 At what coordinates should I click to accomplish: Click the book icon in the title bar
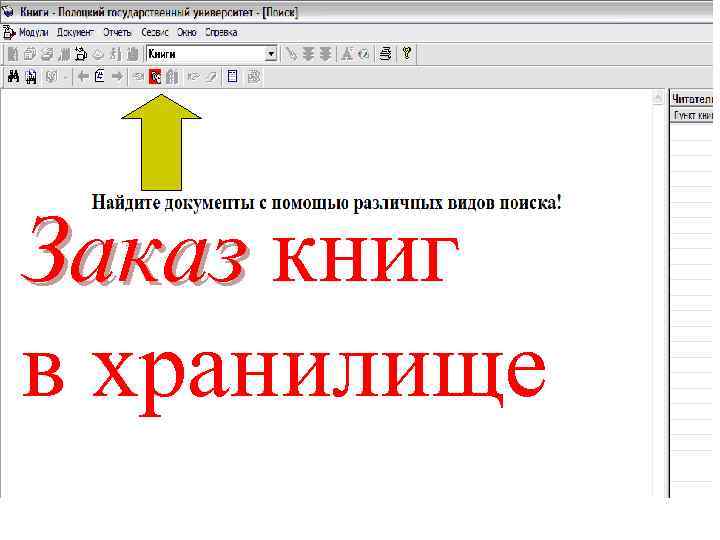pyautogui.click(x=8, y=11)
